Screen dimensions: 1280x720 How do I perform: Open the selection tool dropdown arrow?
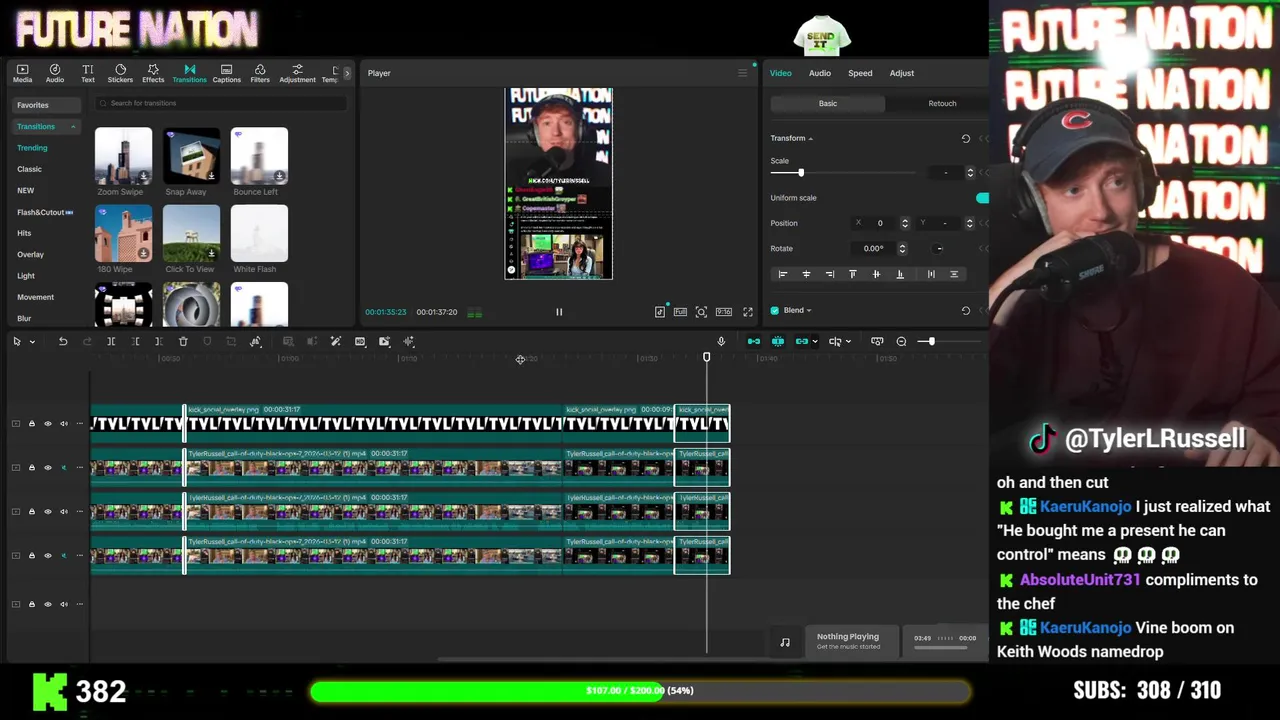click(32, 342)
